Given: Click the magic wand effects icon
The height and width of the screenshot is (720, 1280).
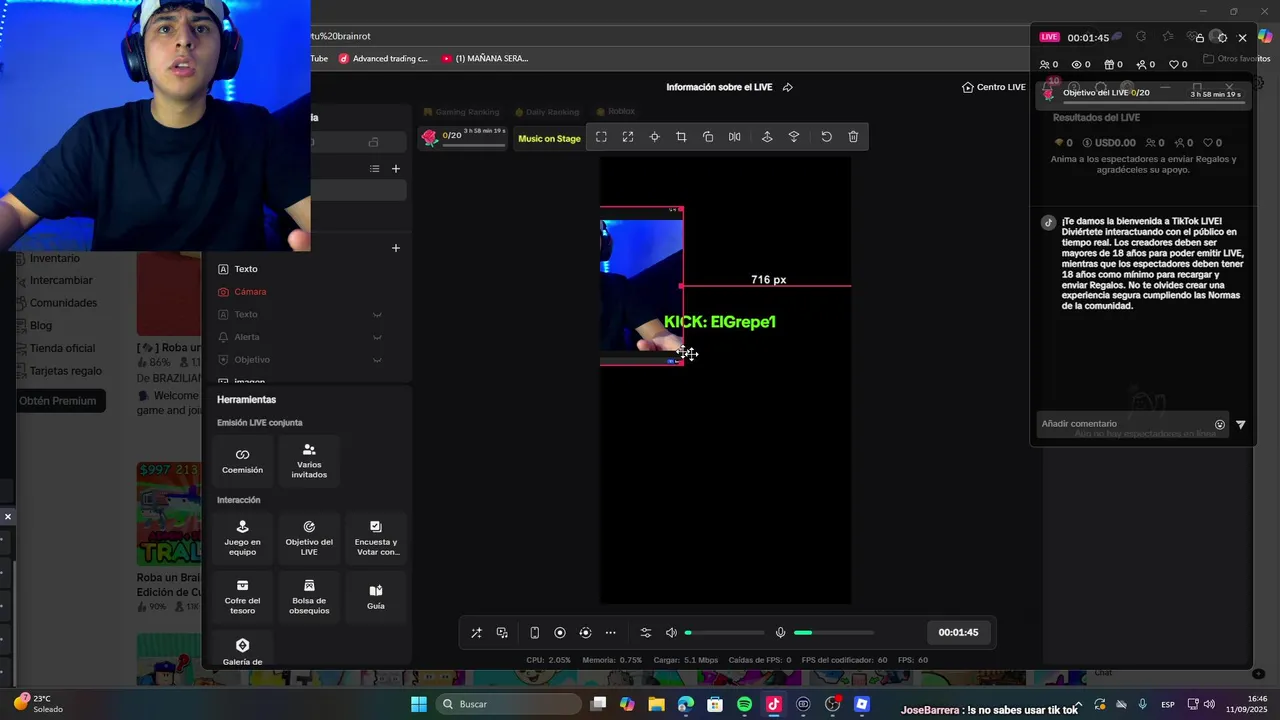Looking at the screenshot, I should point(476,632).
